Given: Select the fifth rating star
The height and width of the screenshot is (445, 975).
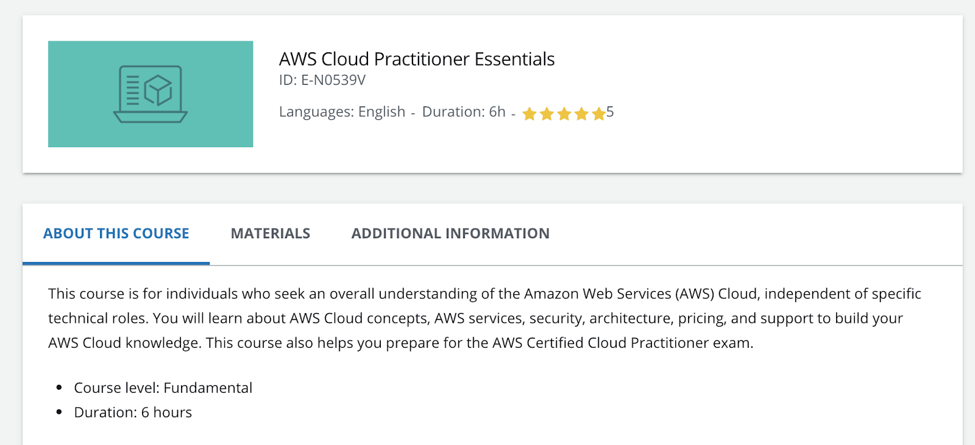Looking at the screenshot, I should [x=598, y=114].
